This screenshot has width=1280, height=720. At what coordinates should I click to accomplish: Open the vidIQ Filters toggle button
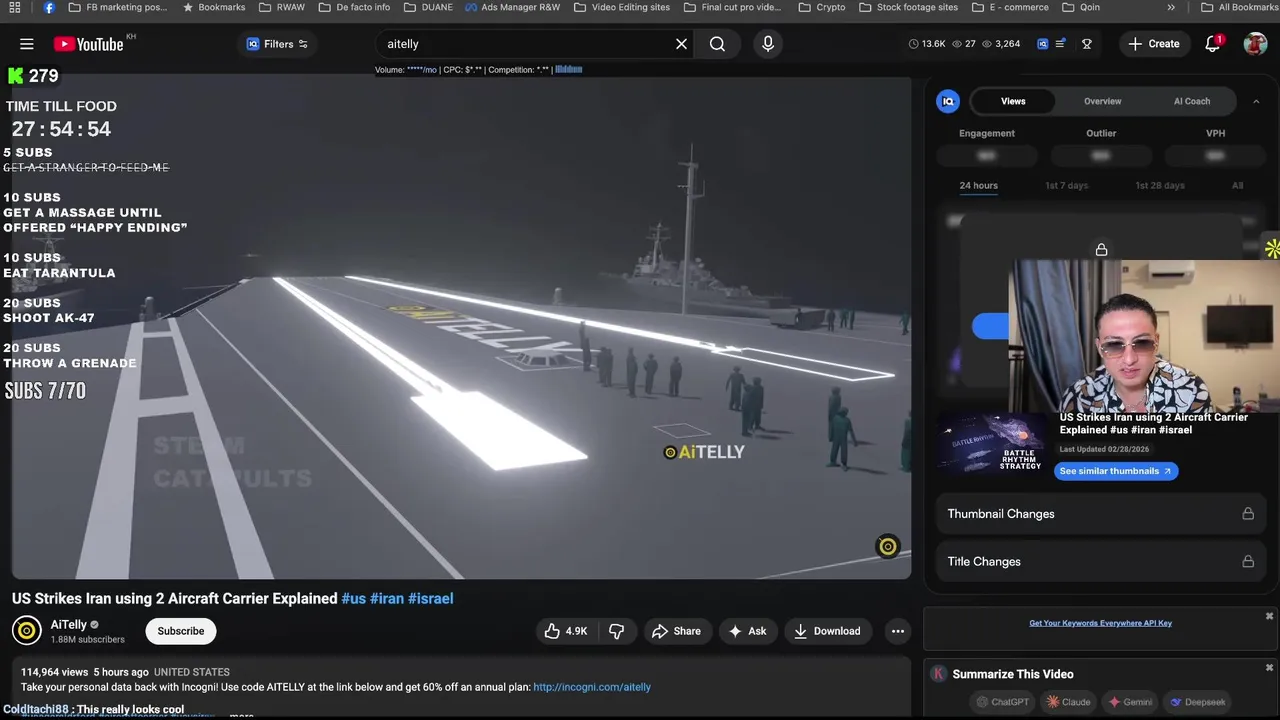coord(278,44)
